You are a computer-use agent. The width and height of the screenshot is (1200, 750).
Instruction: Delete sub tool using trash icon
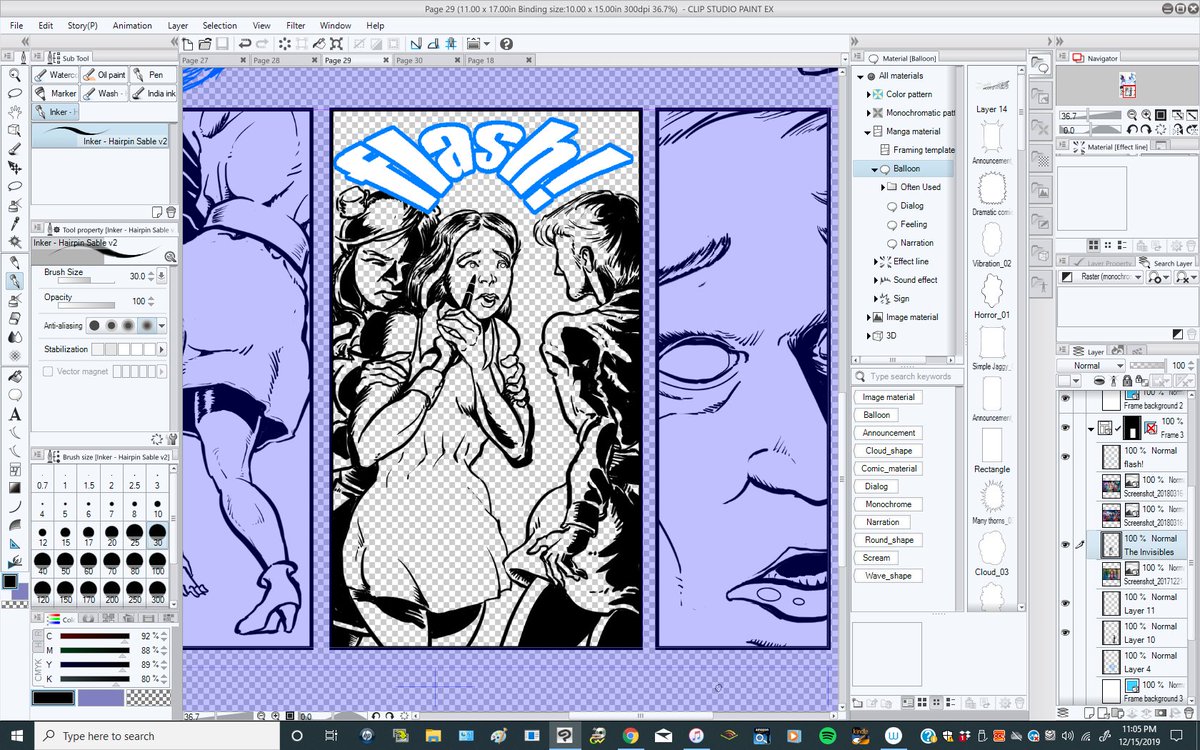pyautogui.click(x=171, y=212)
